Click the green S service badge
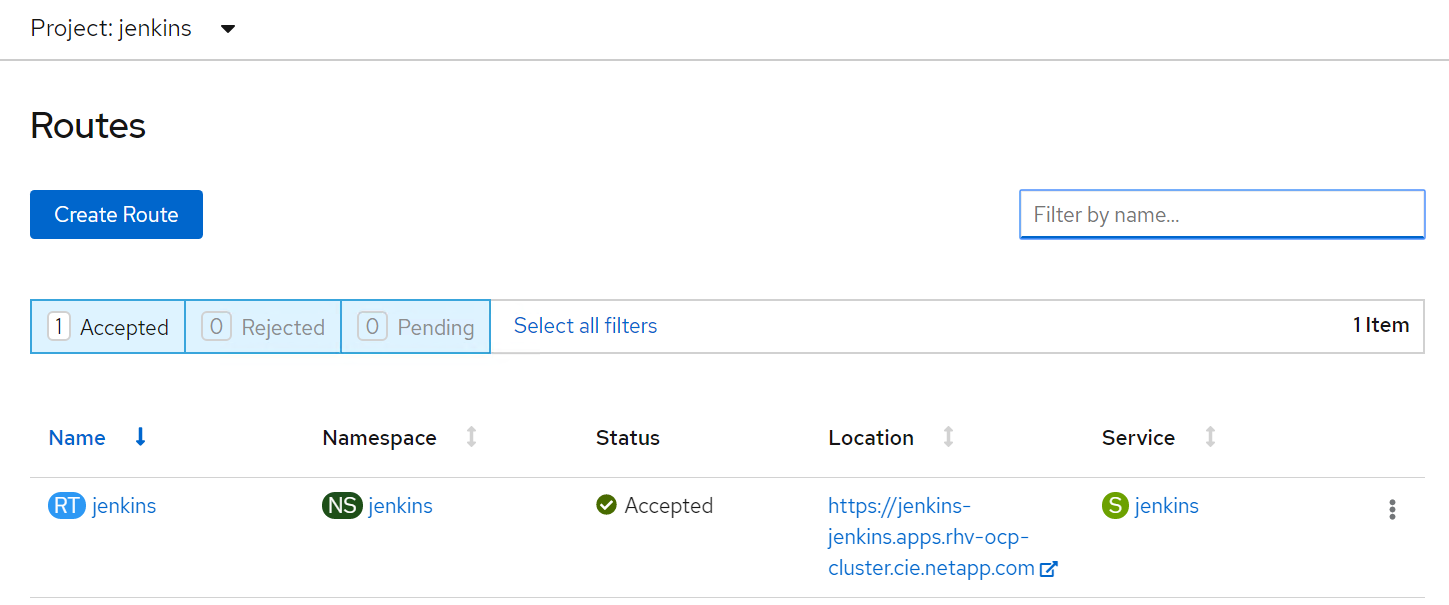1449x605 pixels. [1115, 506]
